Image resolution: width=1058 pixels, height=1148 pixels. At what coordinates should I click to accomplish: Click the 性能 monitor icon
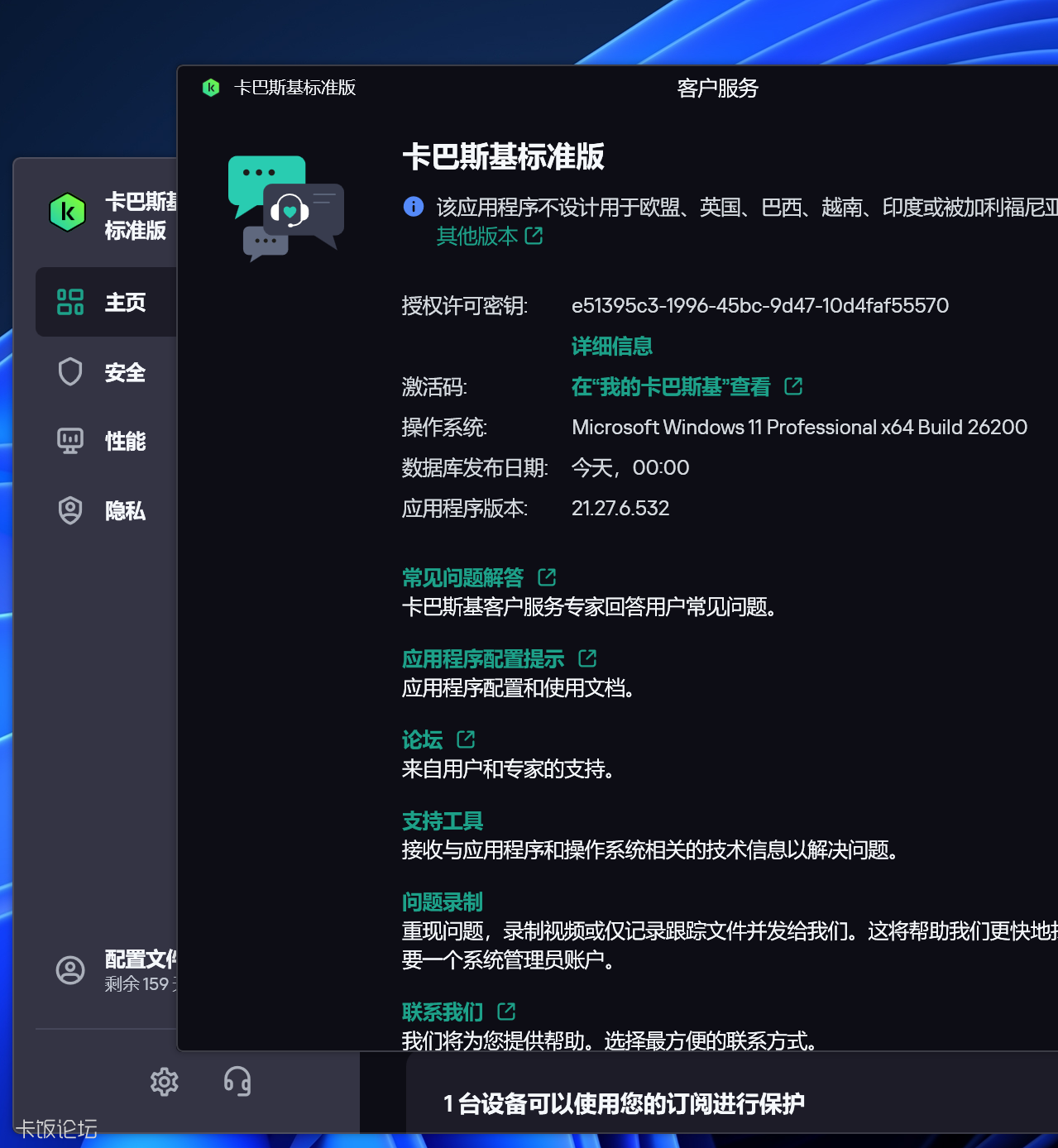point(70,441)
